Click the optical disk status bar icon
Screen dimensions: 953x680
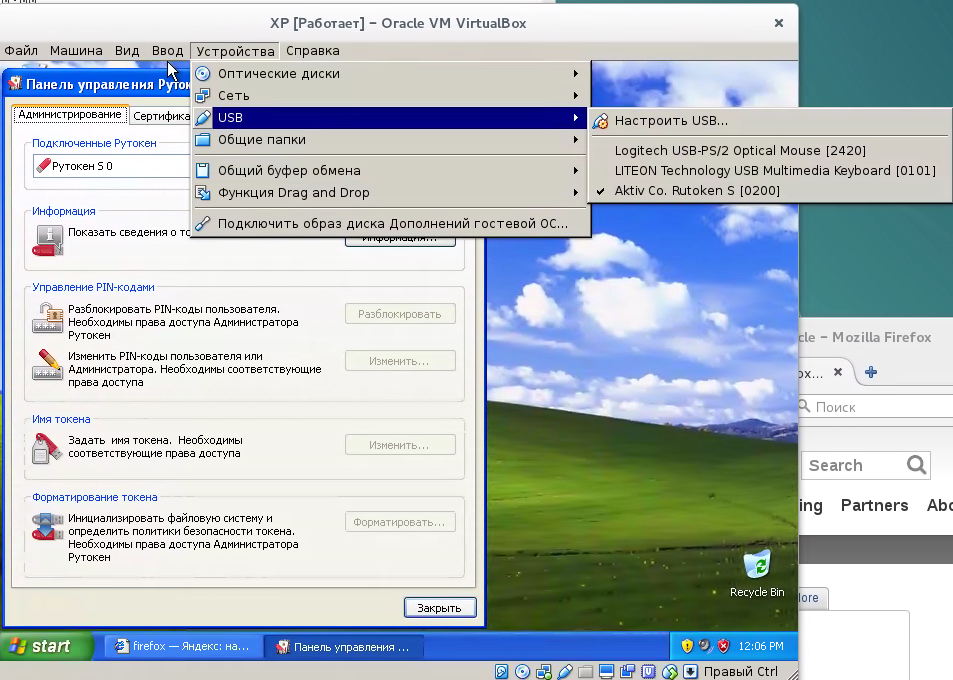click(522, 671)
